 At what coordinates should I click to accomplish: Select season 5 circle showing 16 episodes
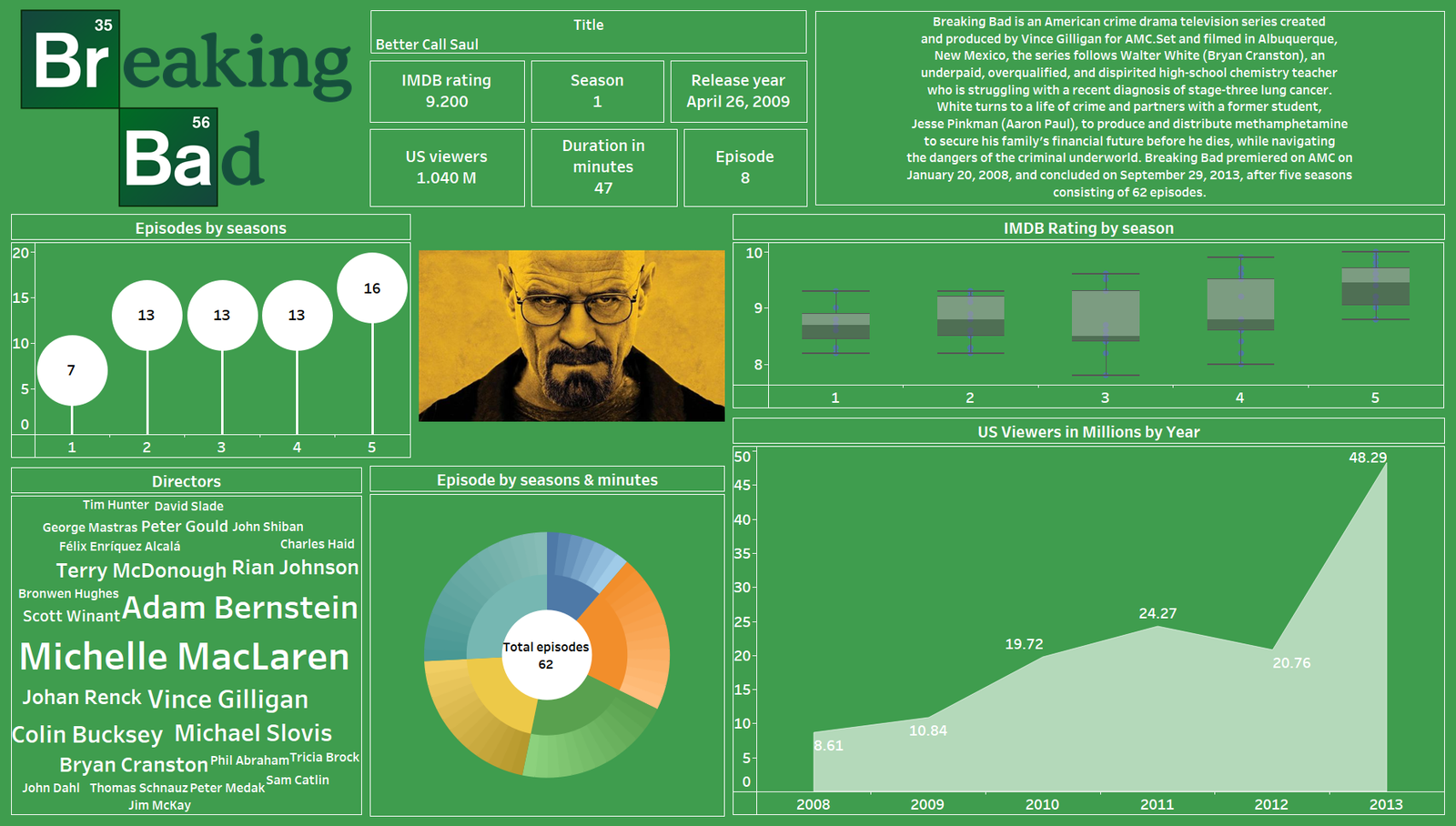coord(372,290)
